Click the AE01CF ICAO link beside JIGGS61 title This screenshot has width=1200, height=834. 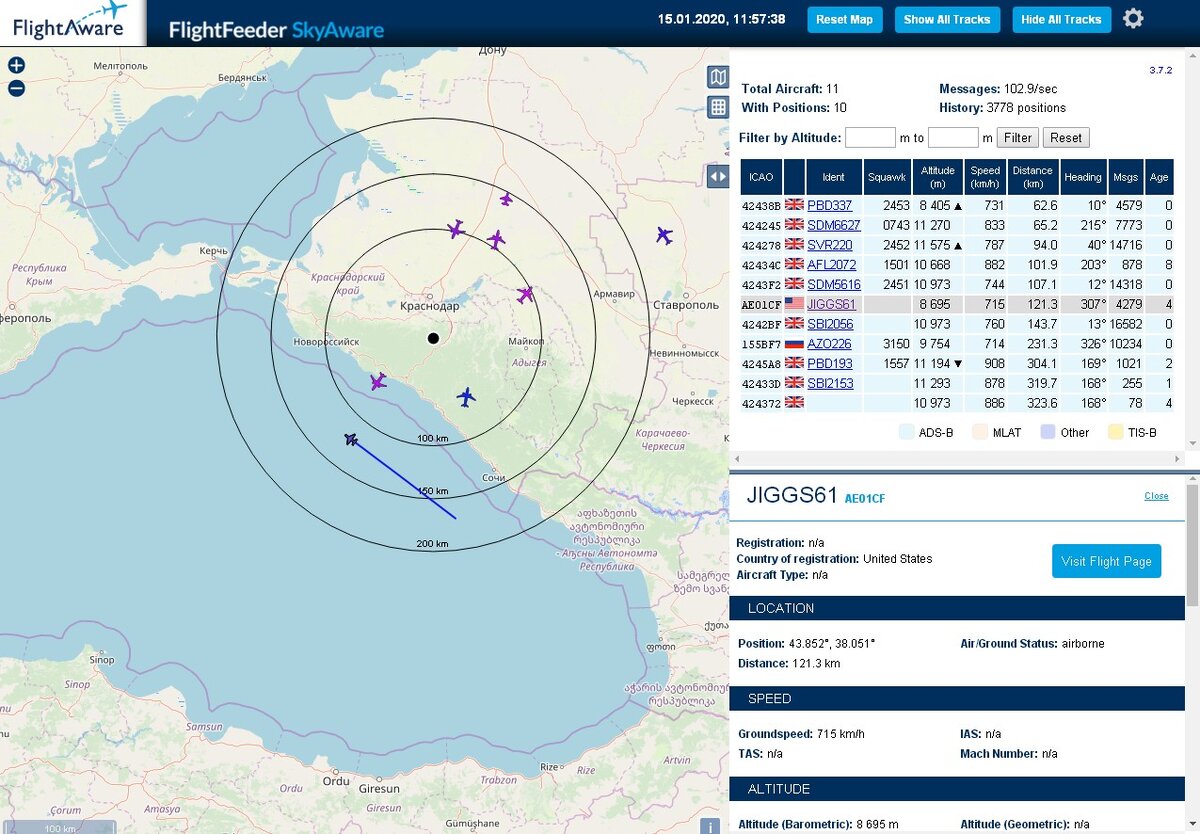click(x=867, y=497)
